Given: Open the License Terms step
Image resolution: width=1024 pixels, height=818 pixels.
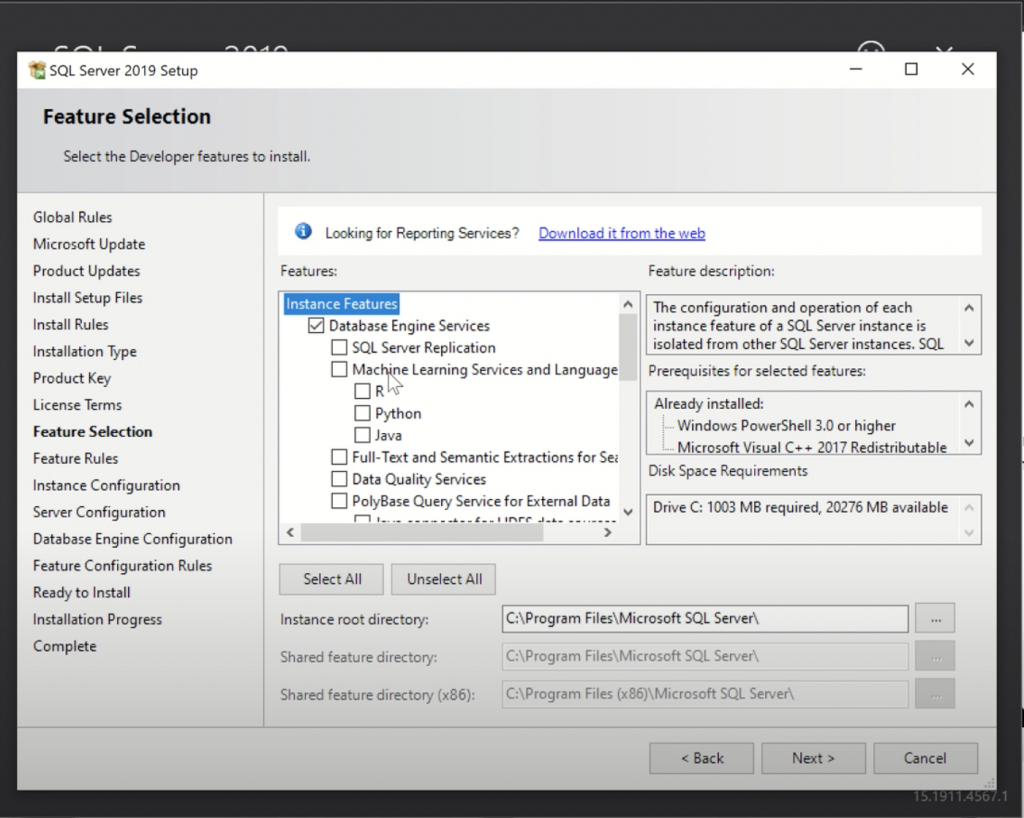Looking at the screenshot, I should 78,405.
